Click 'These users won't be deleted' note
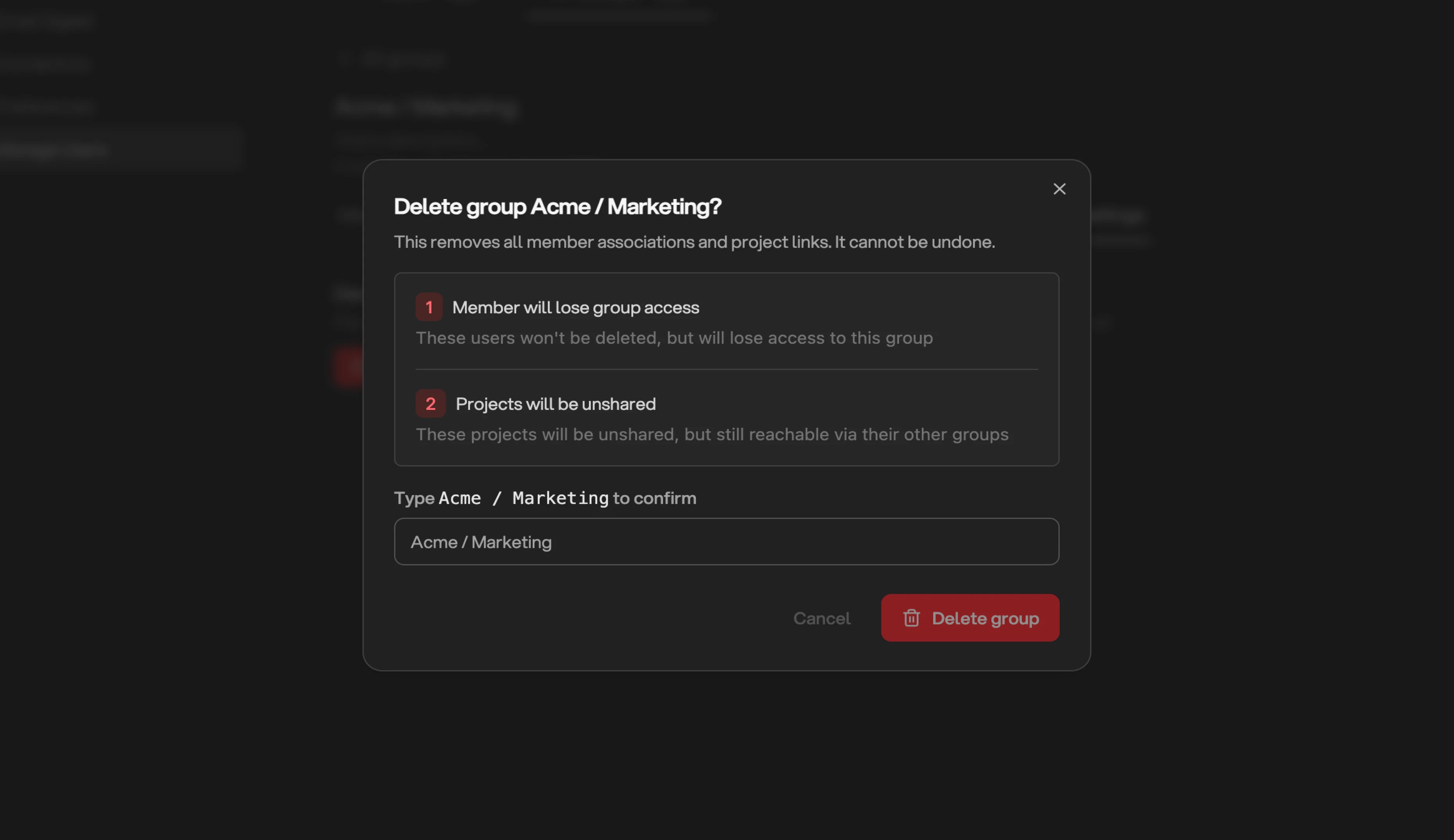Image resolution: width=1454 pixels, height=840 pixels. coord(674,337)
